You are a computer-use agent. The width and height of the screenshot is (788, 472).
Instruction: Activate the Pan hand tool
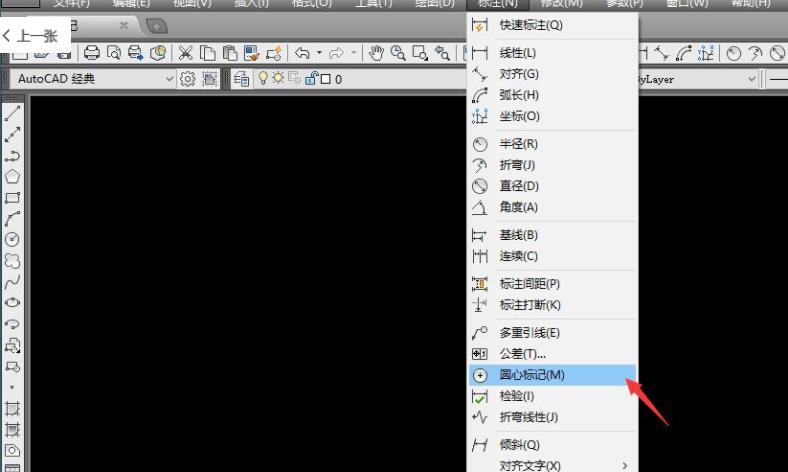pyautogui.click(x=376, y=53)
